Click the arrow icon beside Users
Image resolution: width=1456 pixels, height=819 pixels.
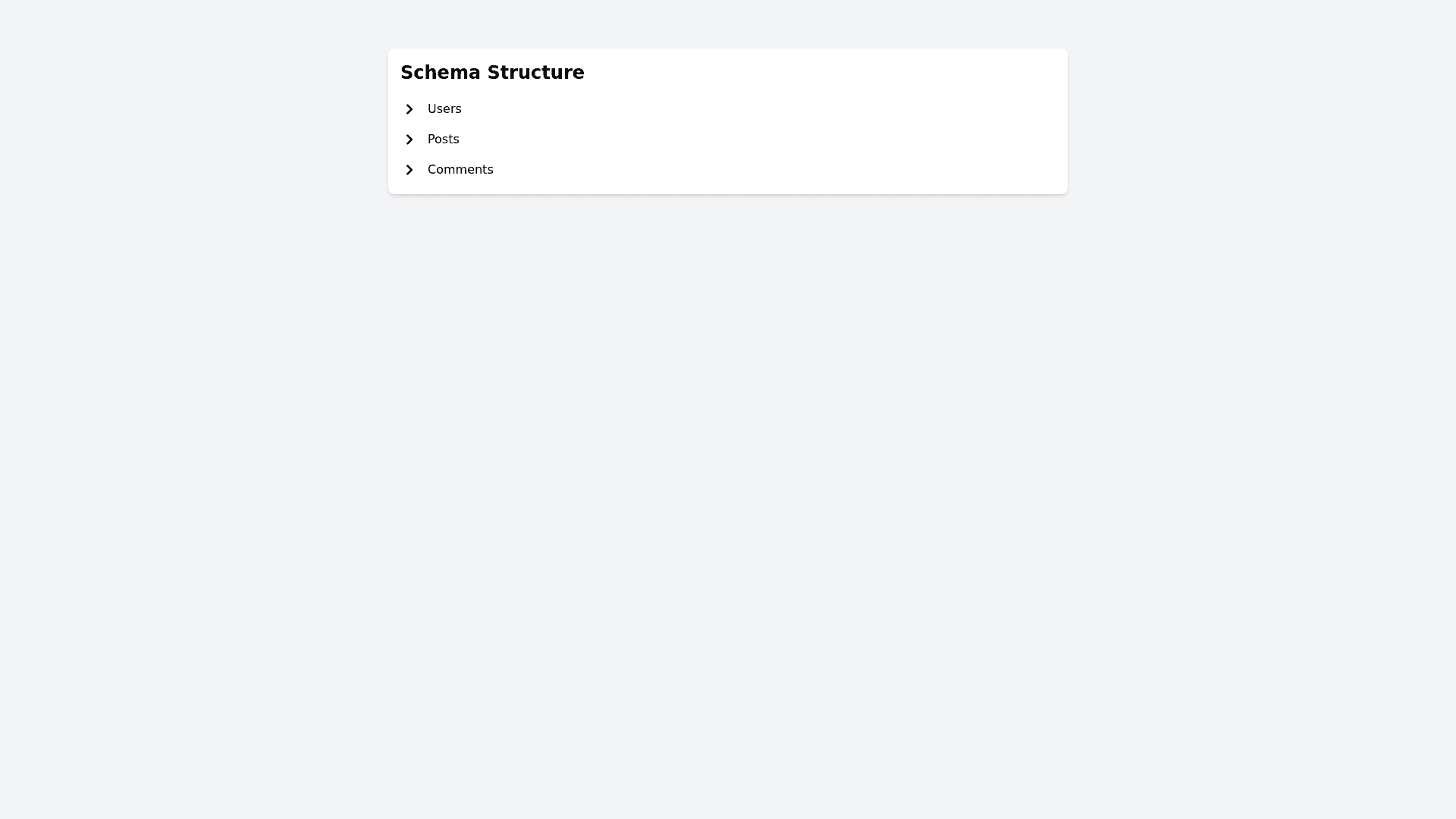[x=409, y=109]
